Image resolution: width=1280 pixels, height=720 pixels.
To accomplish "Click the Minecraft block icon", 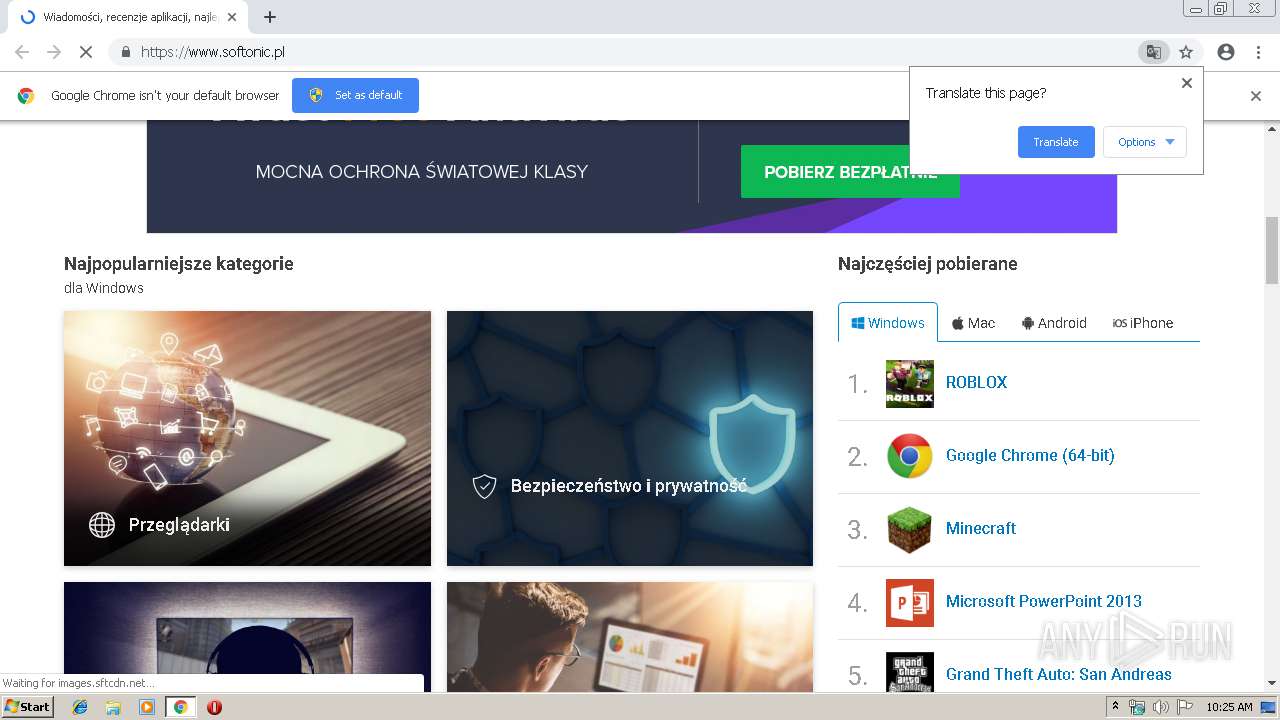I will click(910, 529).
